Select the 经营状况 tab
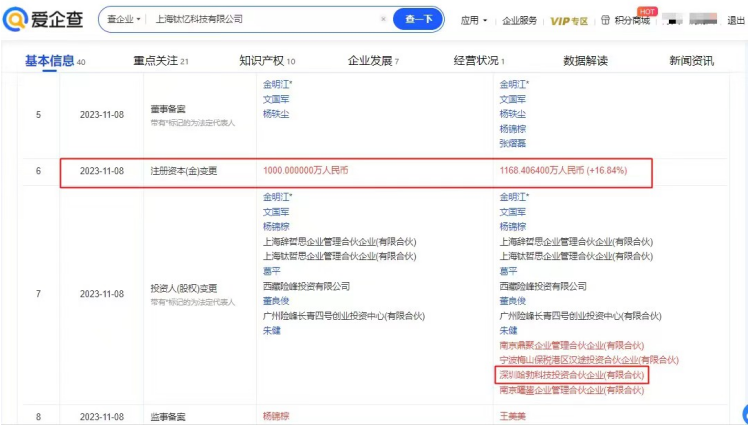This screenshot has height=428, width=754. [x=479, y=61]
